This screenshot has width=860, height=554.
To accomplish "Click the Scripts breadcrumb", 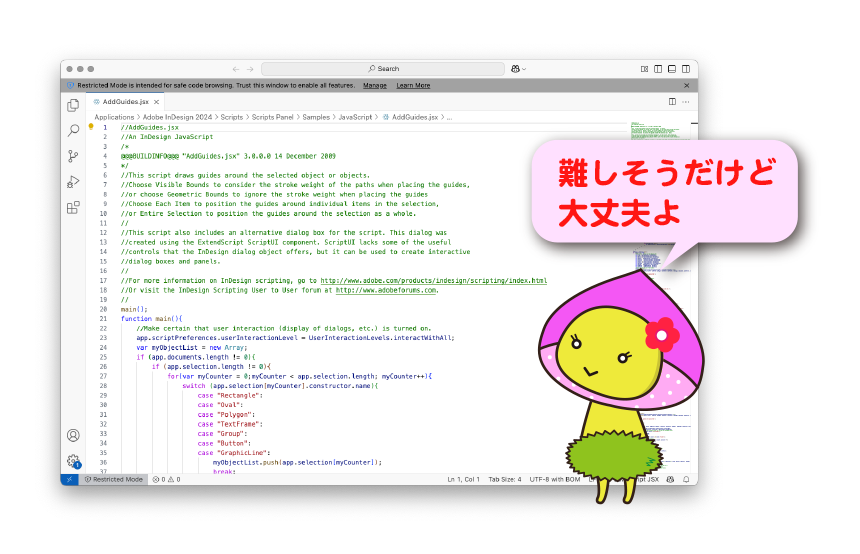I will (x=231, y=117).
